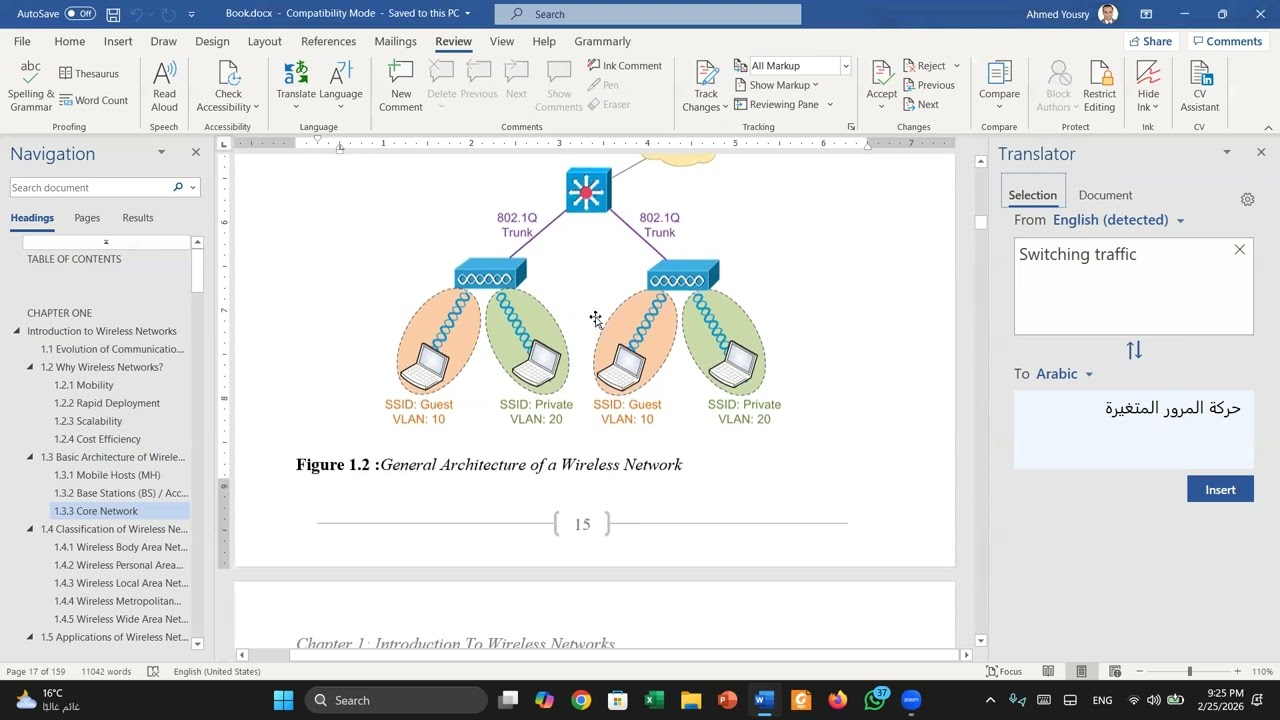Open the Reviewing Pane
The image size is (1280, 720).
[x=784, y=104]
